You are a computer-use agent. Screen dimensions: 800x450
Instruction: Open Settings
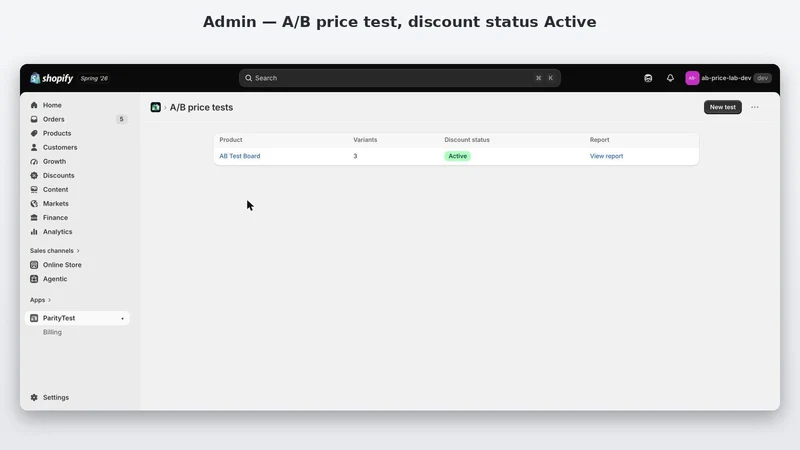(x=56, y=397)
